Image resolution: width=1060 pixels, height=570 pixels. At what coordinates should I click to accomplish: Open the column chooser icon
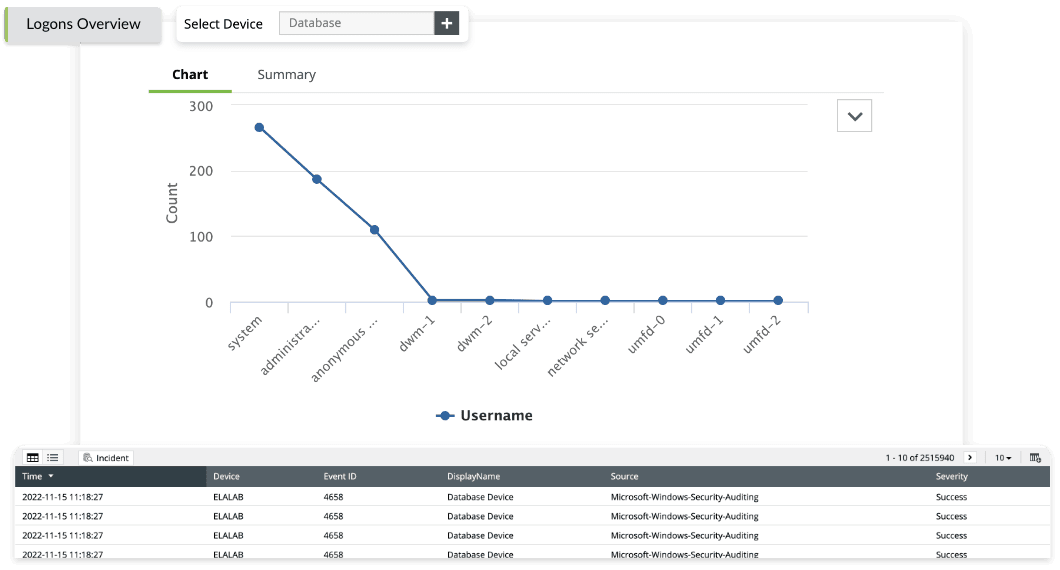click(x=1035, y=457)
